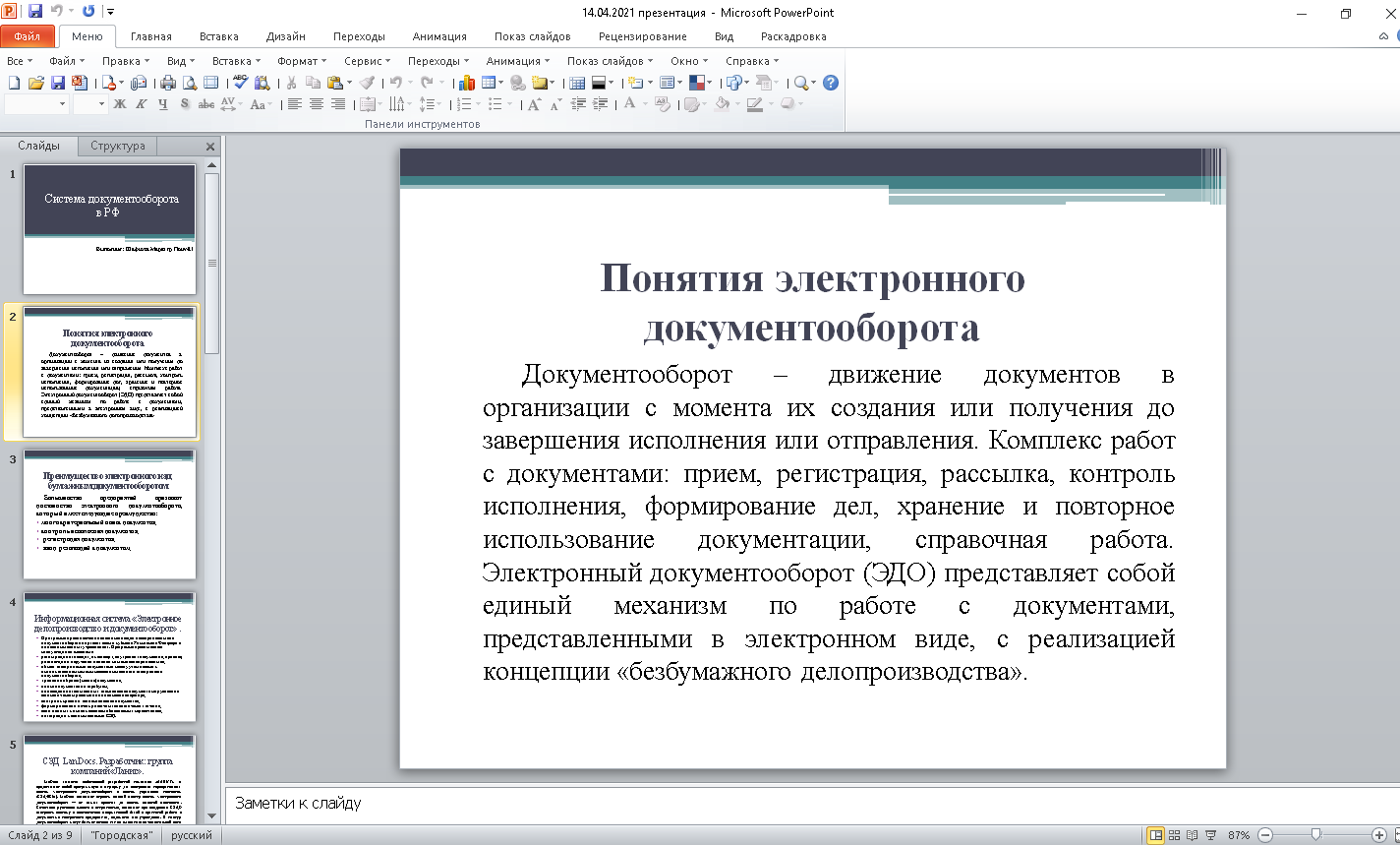
Task: Send as email attachment paperclip icon
Action: coord(138,83)
